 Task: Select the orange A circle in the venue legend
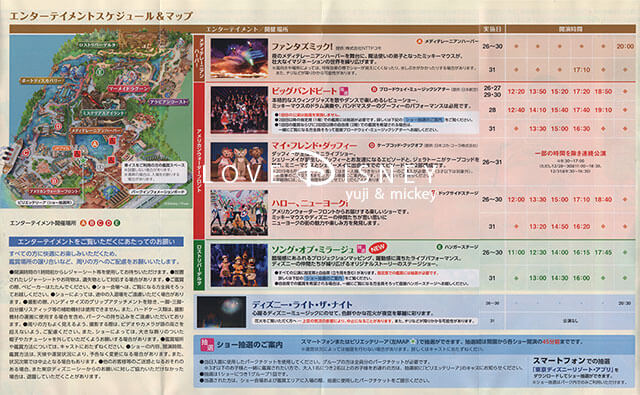[83, 223]
